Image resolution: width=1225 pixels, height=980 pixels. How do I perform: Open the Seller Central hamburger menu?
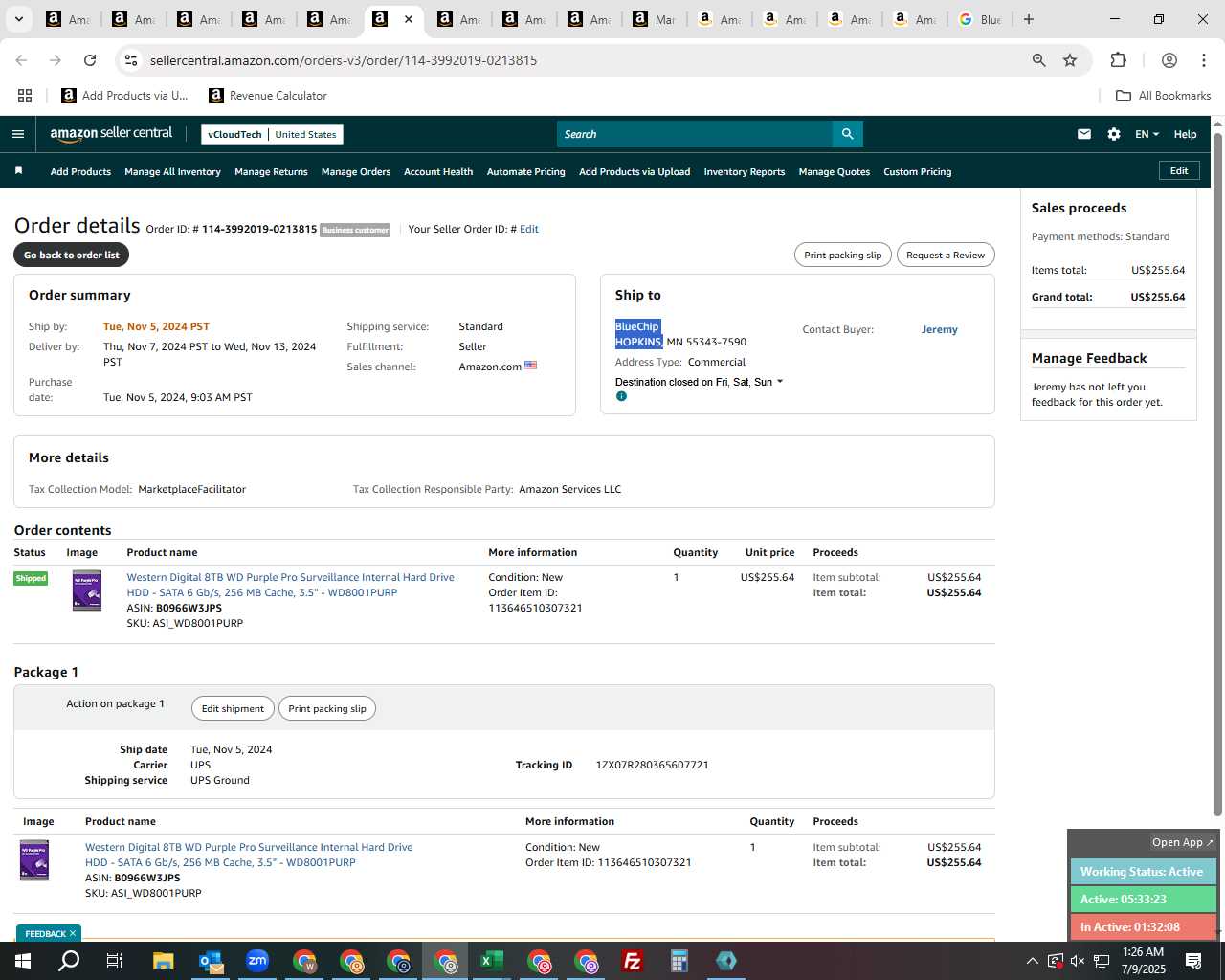[x=18, y=134]
